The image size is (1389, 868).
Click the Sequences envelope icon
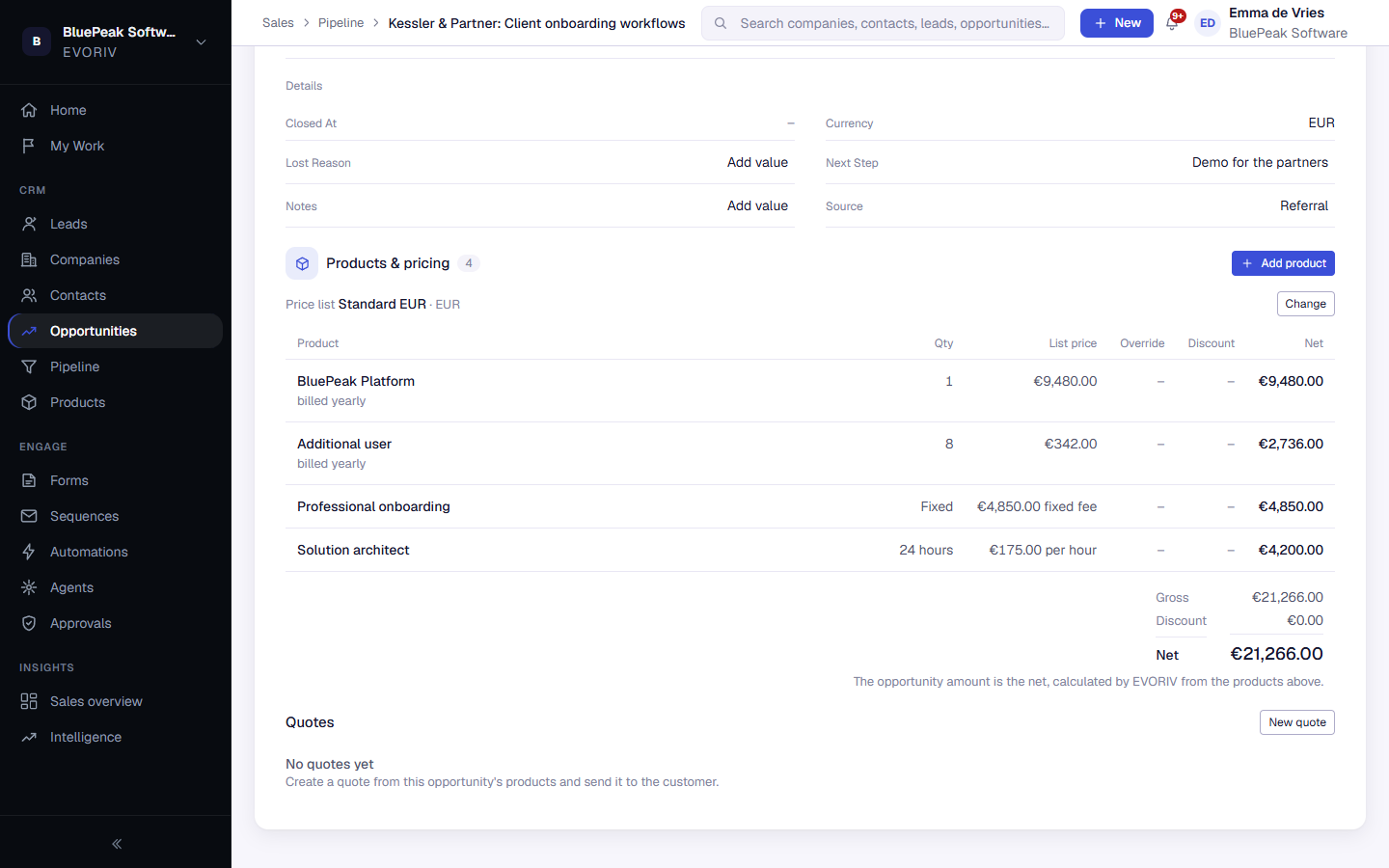click(29, 516)
